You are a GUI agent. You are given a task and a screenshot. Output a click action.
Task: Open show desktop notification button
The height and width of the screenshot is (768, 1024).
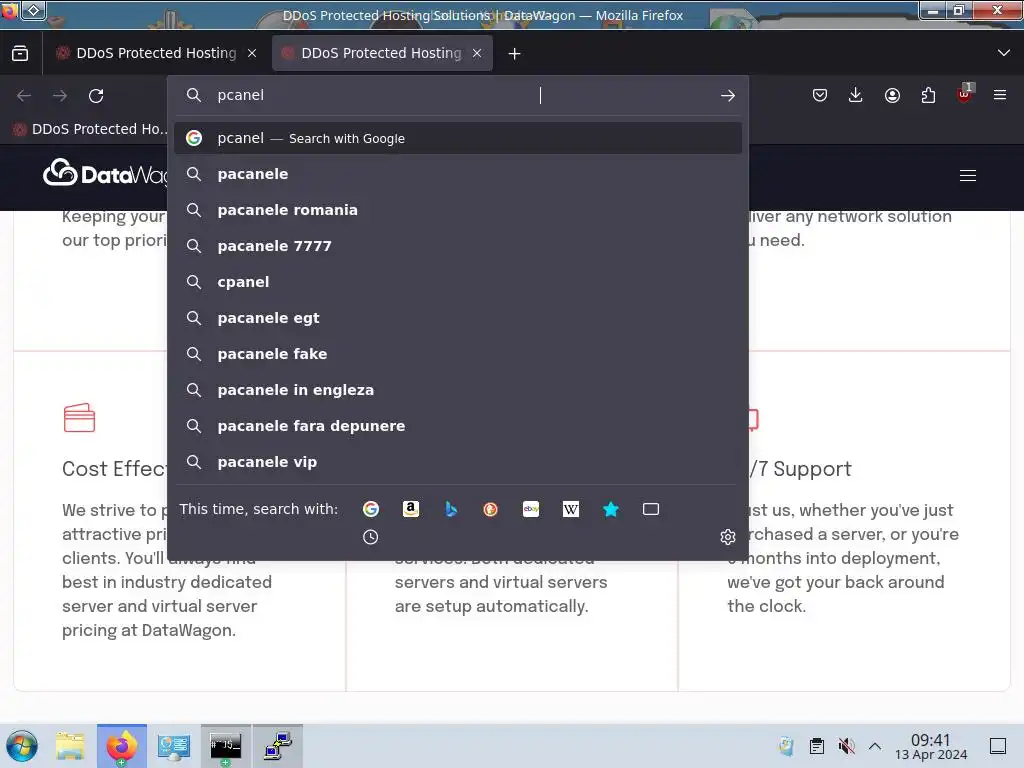(x=998, y=746)
